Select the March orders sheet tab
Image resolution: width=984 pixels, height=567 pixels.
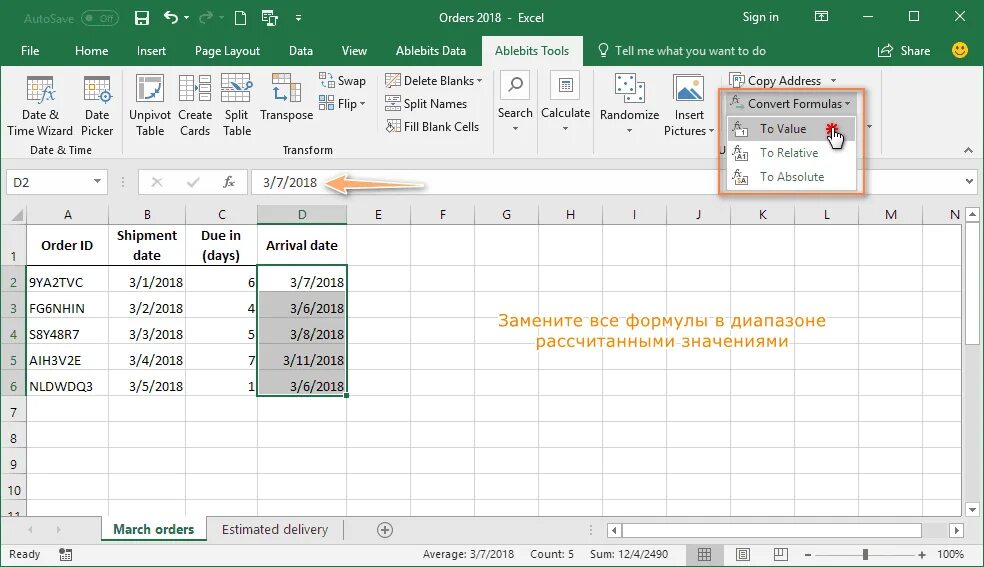(x=153, y=529)
